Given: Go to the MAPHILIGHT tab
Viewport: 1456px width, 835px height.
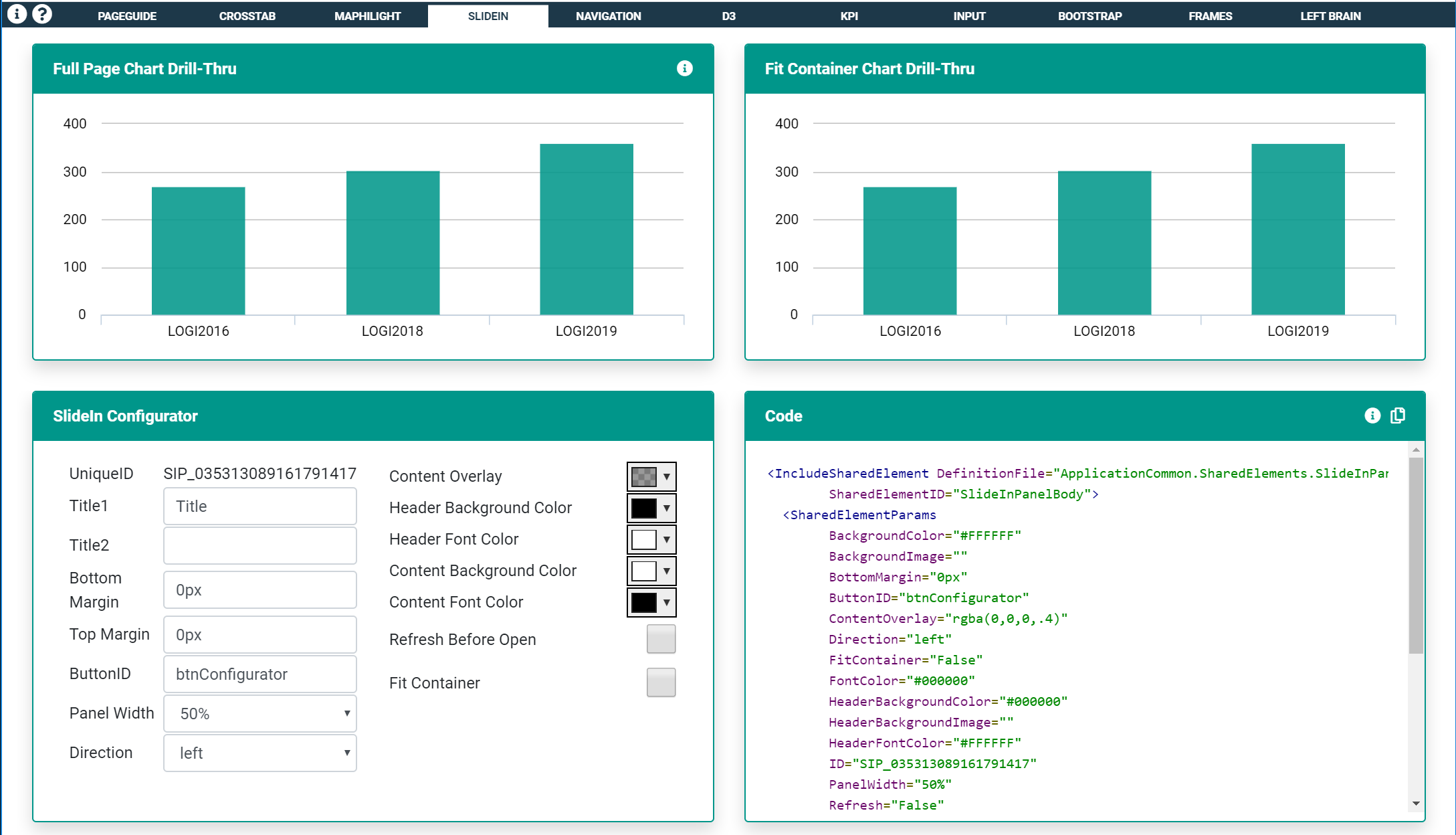Looking at the screenshot, I should (x=368, y=16).
